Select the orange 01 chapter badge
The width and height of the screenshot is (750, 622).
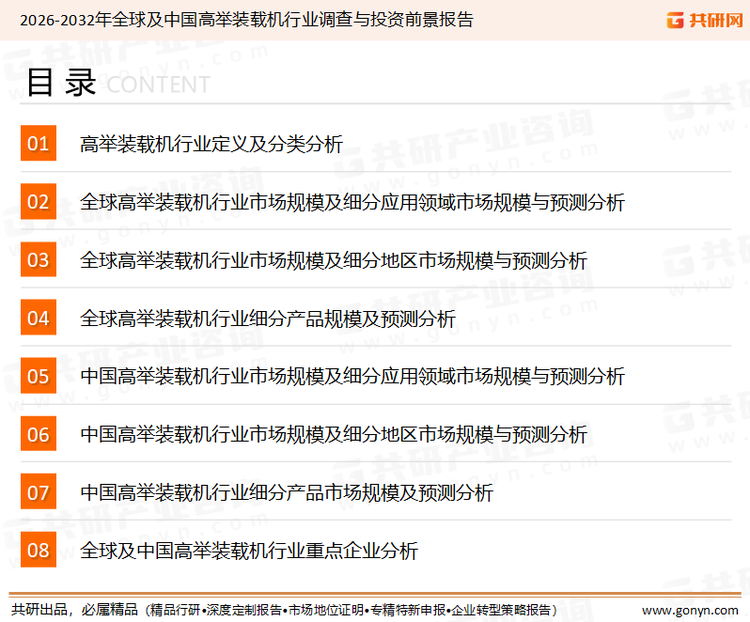click(x=38, y=143)
